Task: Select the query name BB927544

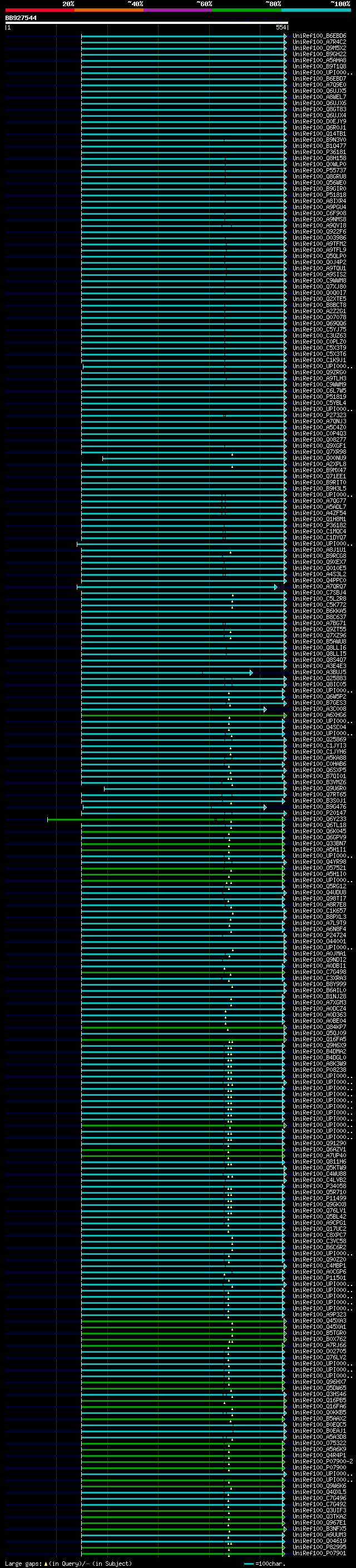Action: click(21, 18)
